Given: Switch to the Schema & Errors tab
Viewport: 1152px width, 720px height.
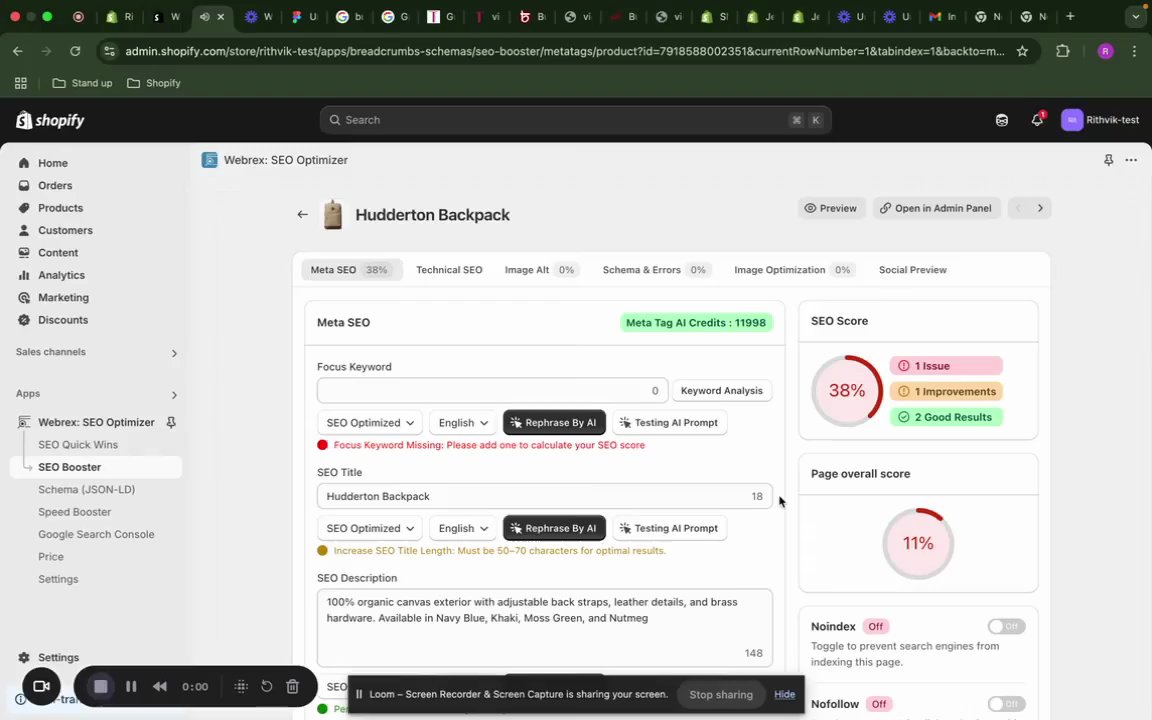Looking at the screenshot, I should click(x=655, y=270).
